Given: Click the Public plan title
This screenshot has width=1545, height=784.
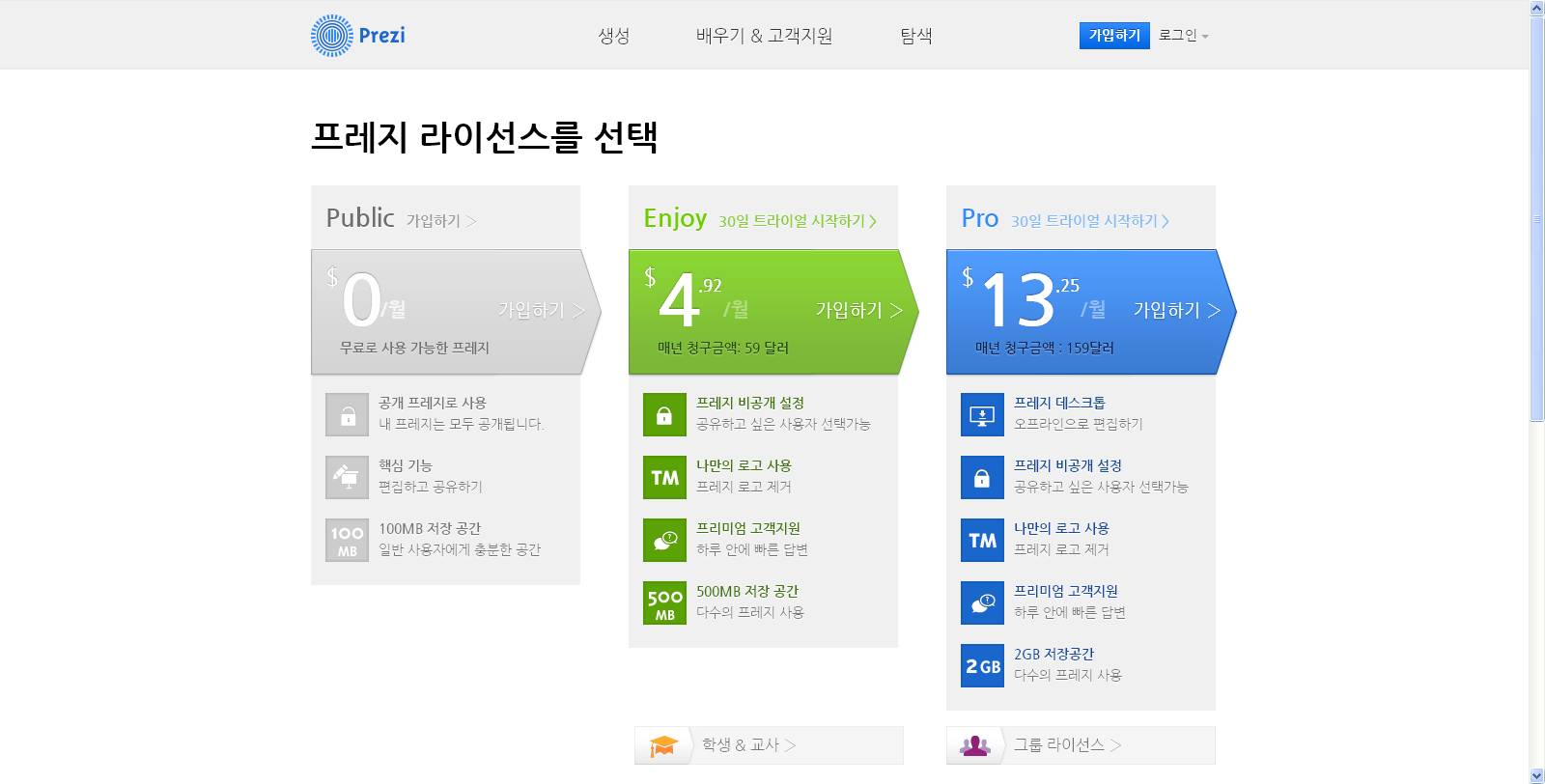Looking at the screenshot, I should point(360,218).
